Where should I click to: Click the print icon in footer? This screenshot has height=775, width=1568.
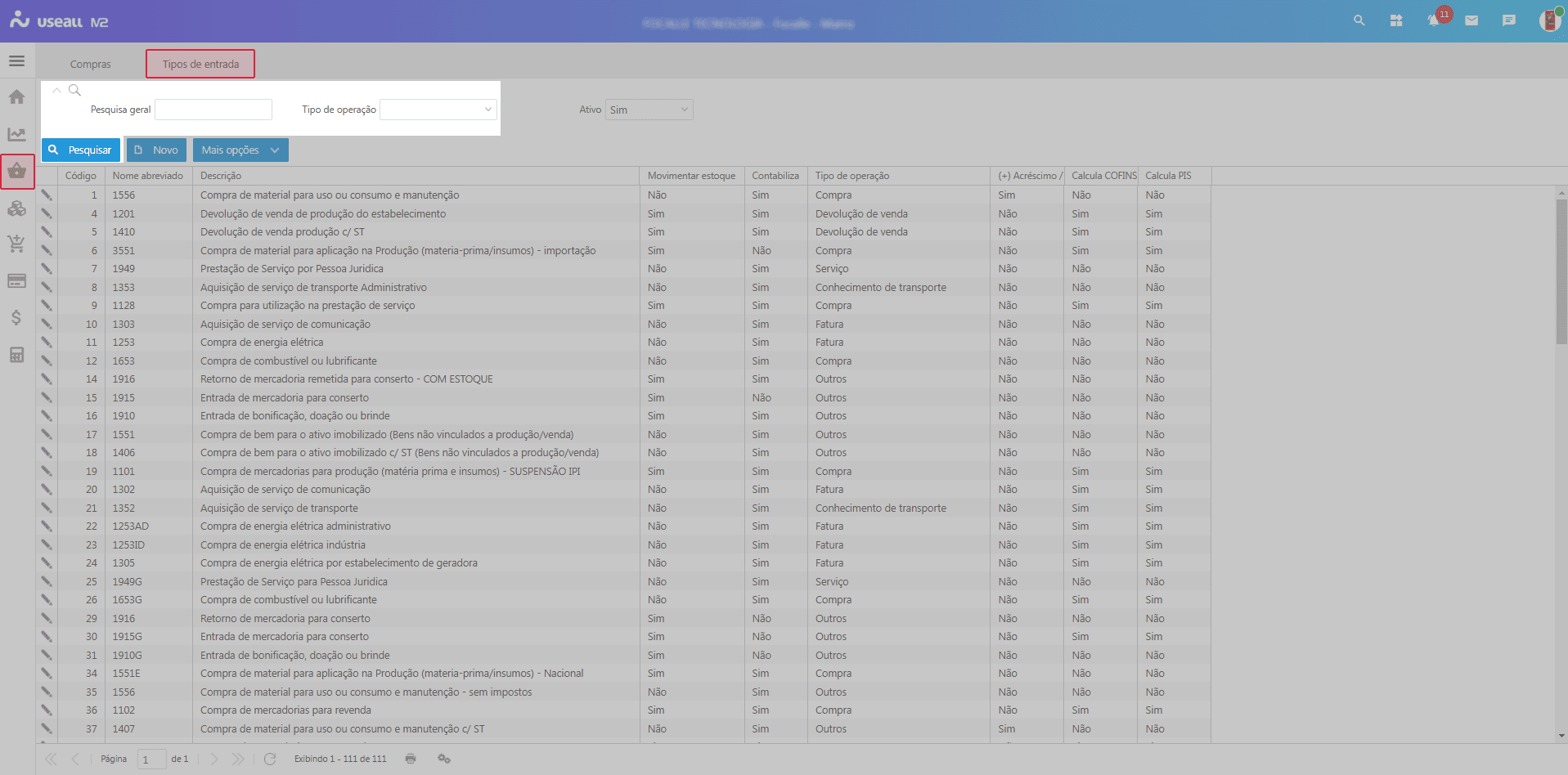point(411,759)
